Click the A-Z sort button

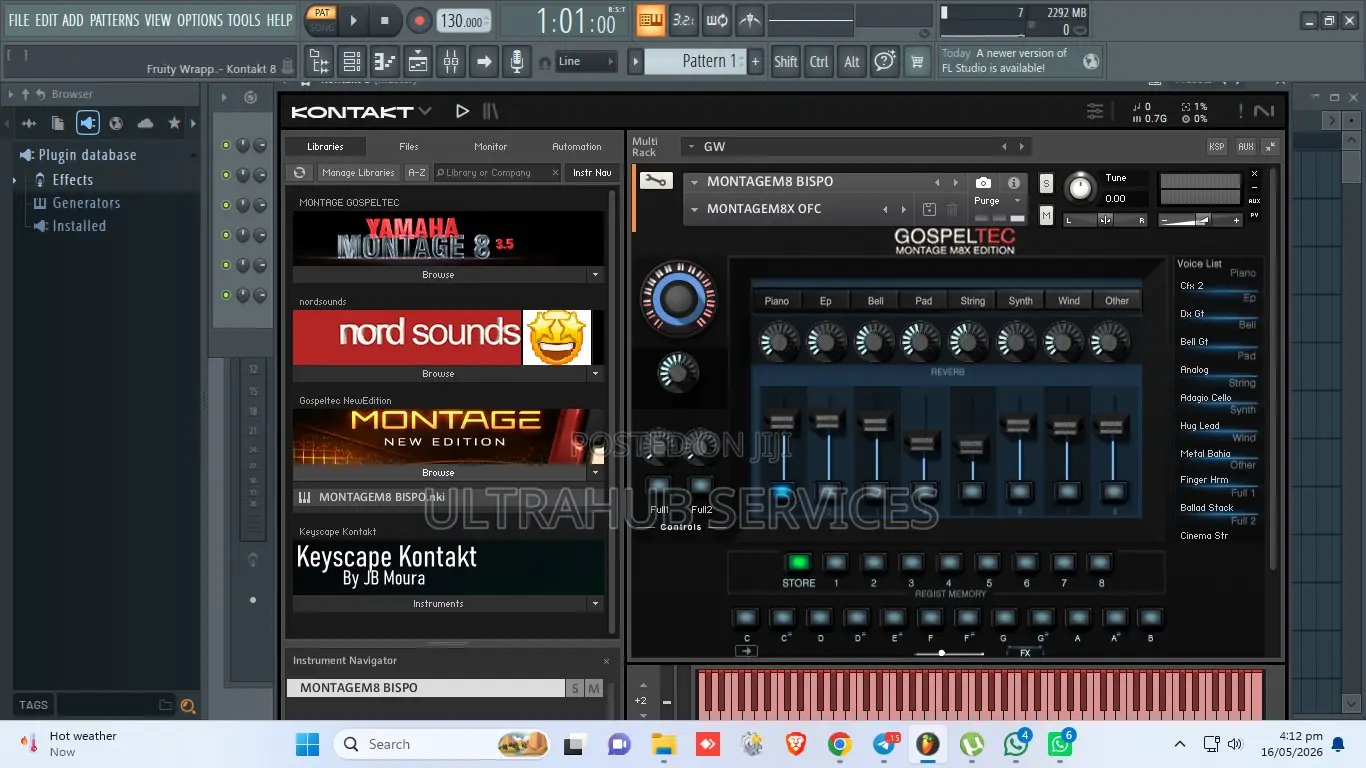tap(417, 173)
